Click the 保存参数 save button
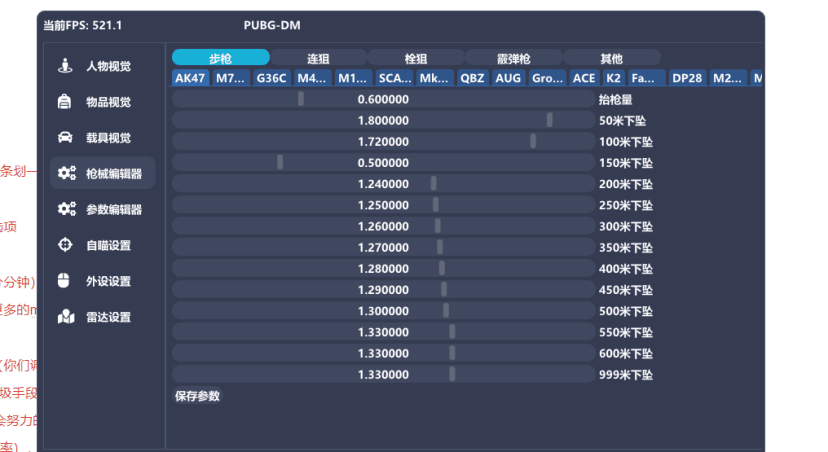828x452 pixels. click(197, 396)
